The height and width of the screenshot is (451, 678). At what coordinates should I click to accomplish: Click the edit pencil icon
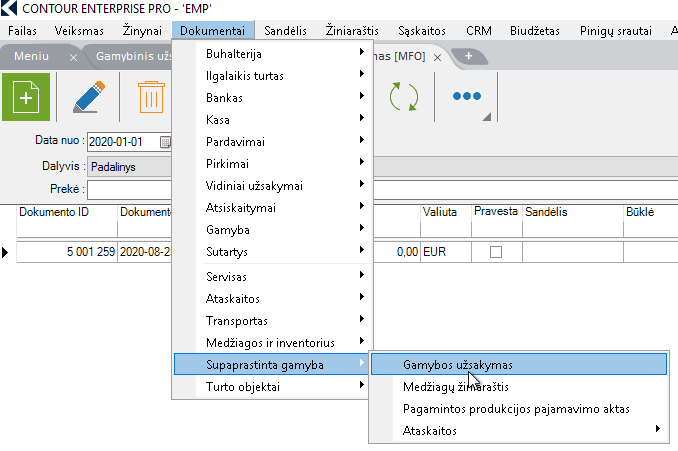pos(89,97)
